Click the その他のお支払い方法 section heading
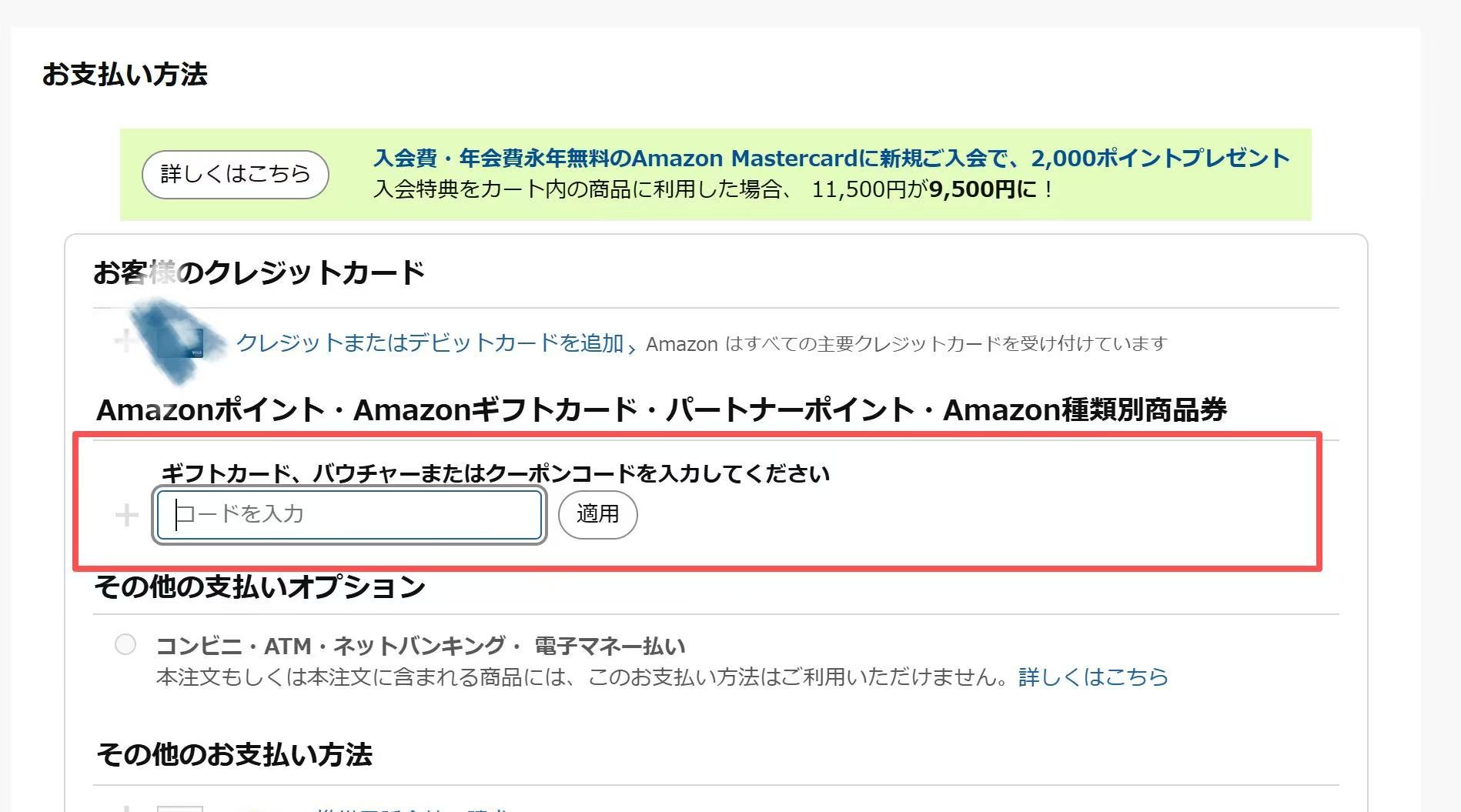1461x812 pixels. 234,755
